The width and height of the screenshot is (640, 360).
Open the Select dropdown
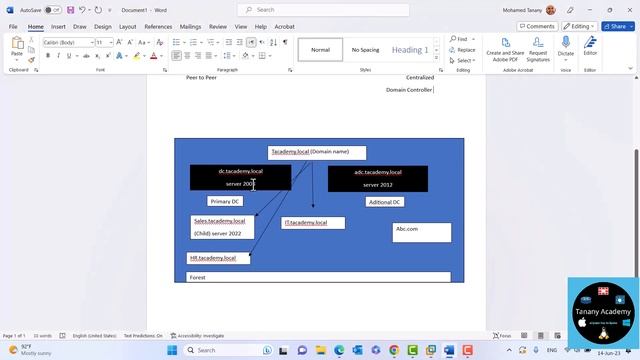pyautogui.click(x=462, y=60)
